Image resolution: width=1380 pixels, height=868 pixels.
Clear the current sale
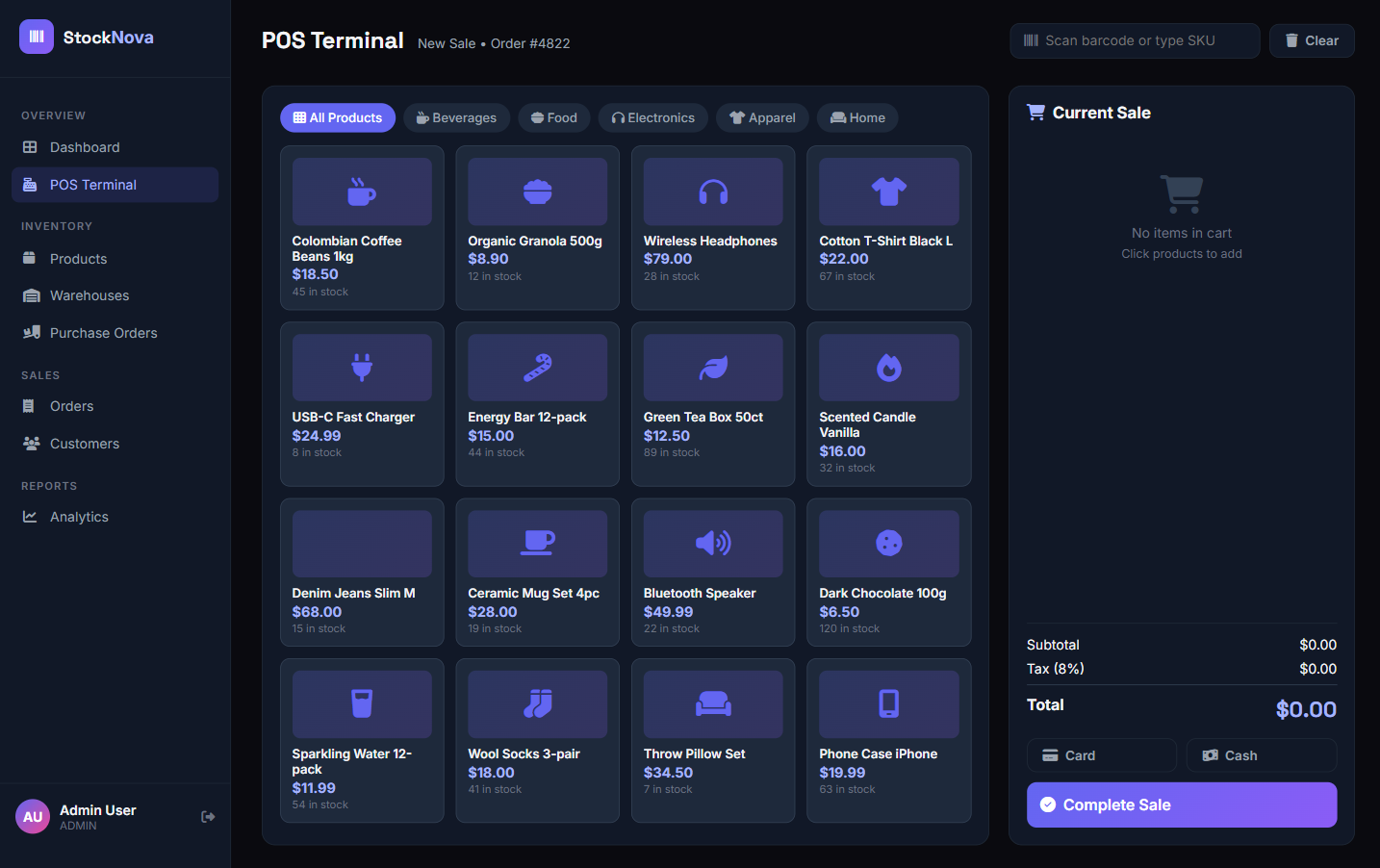[1312, 40]
